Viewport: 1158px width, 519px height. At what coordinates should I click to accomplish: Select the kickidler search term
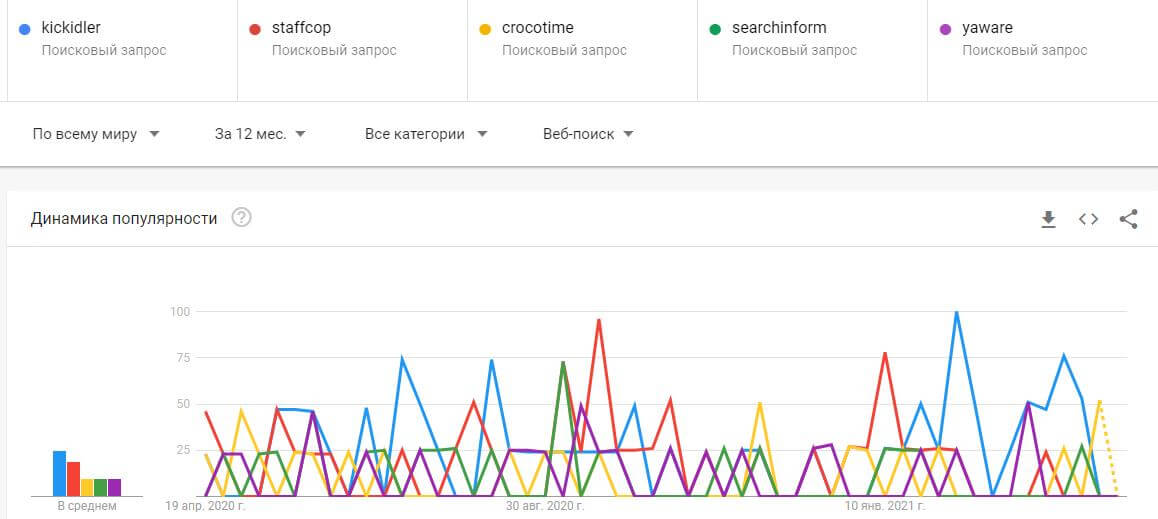70,28
